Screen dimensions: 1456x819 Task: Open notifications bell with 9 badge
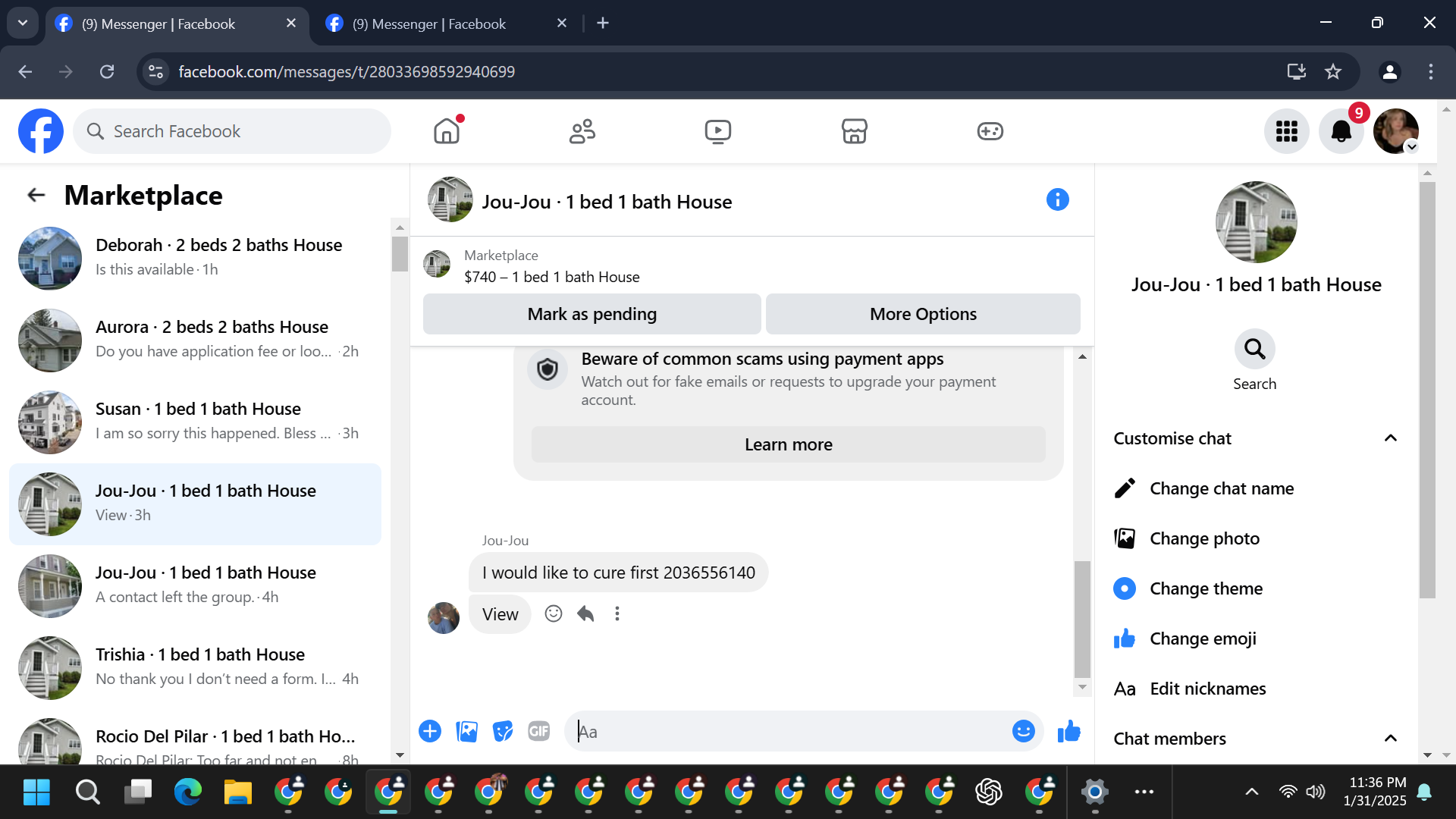click(1341, 131)
